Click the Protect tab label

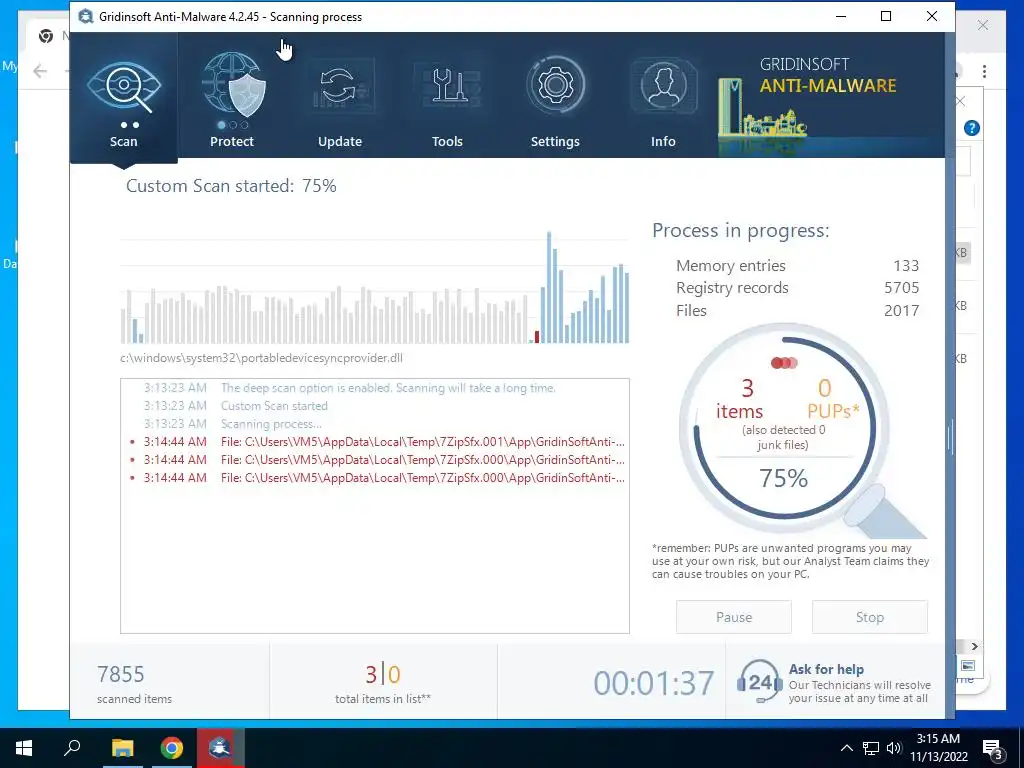point(231,141)
